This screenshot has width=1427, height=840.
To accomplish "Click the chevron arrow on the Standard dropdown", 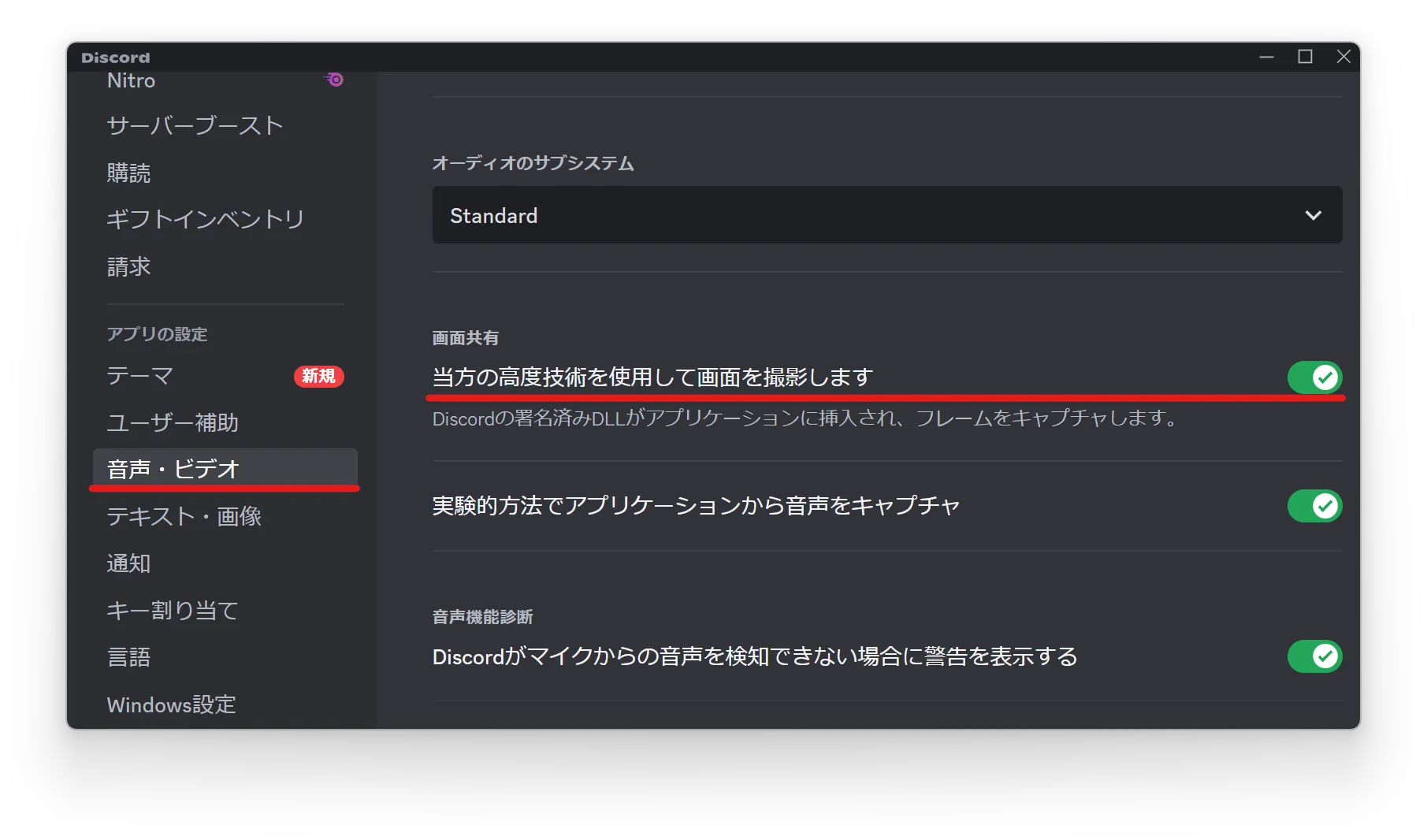I will point(1313,215).
